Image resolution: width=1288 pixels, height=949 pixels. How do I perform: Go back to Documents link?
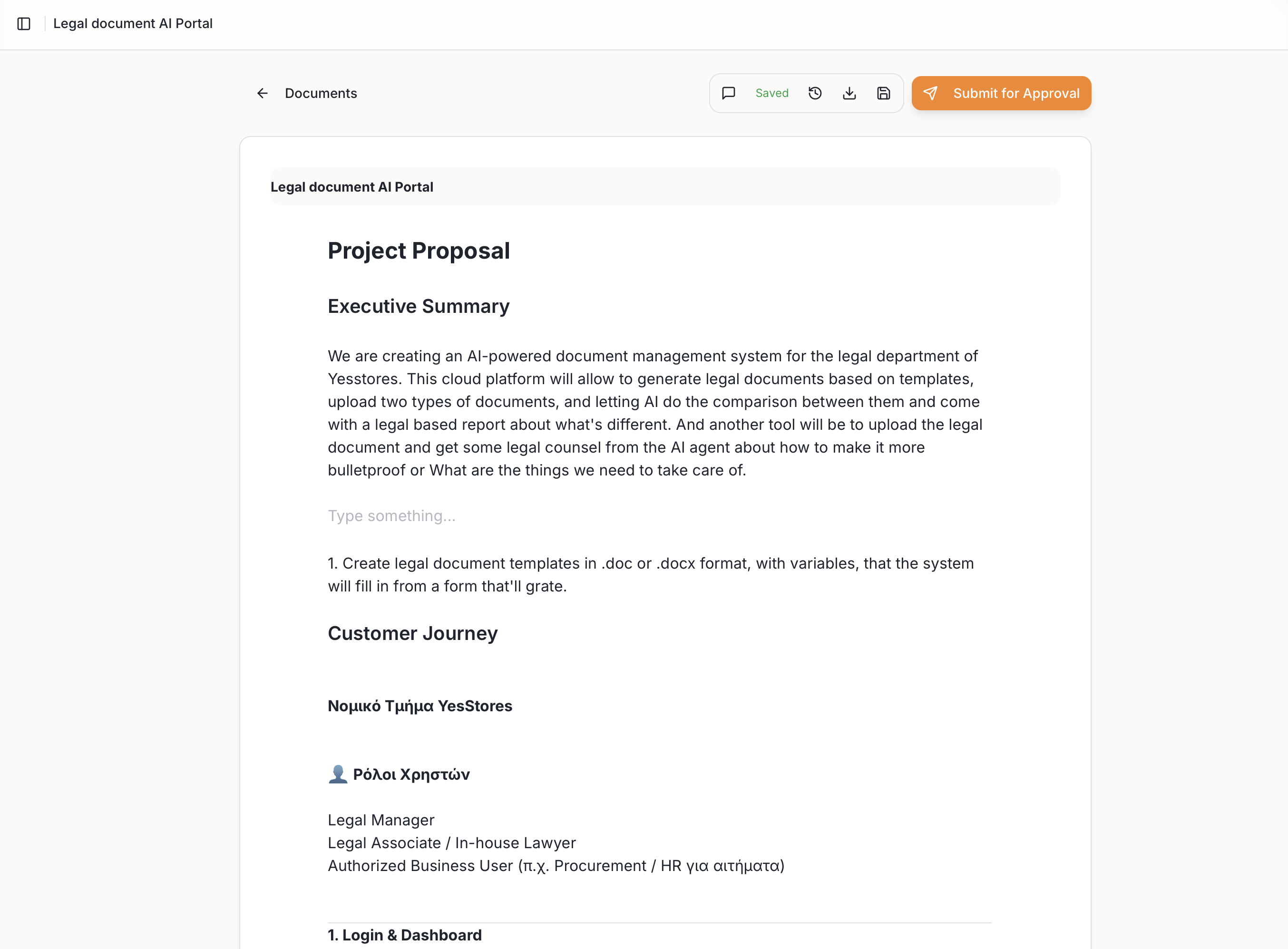pyautogui.click(x=321, y=93)
